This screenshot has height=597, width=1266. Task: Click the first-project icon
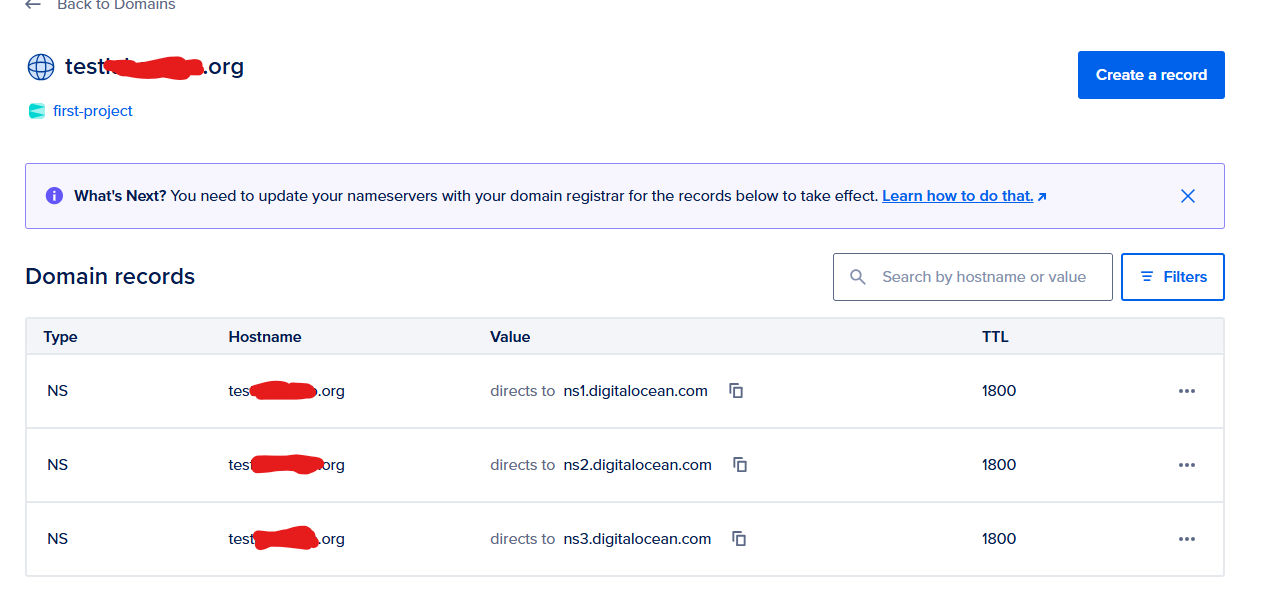[x=37, y=111]
